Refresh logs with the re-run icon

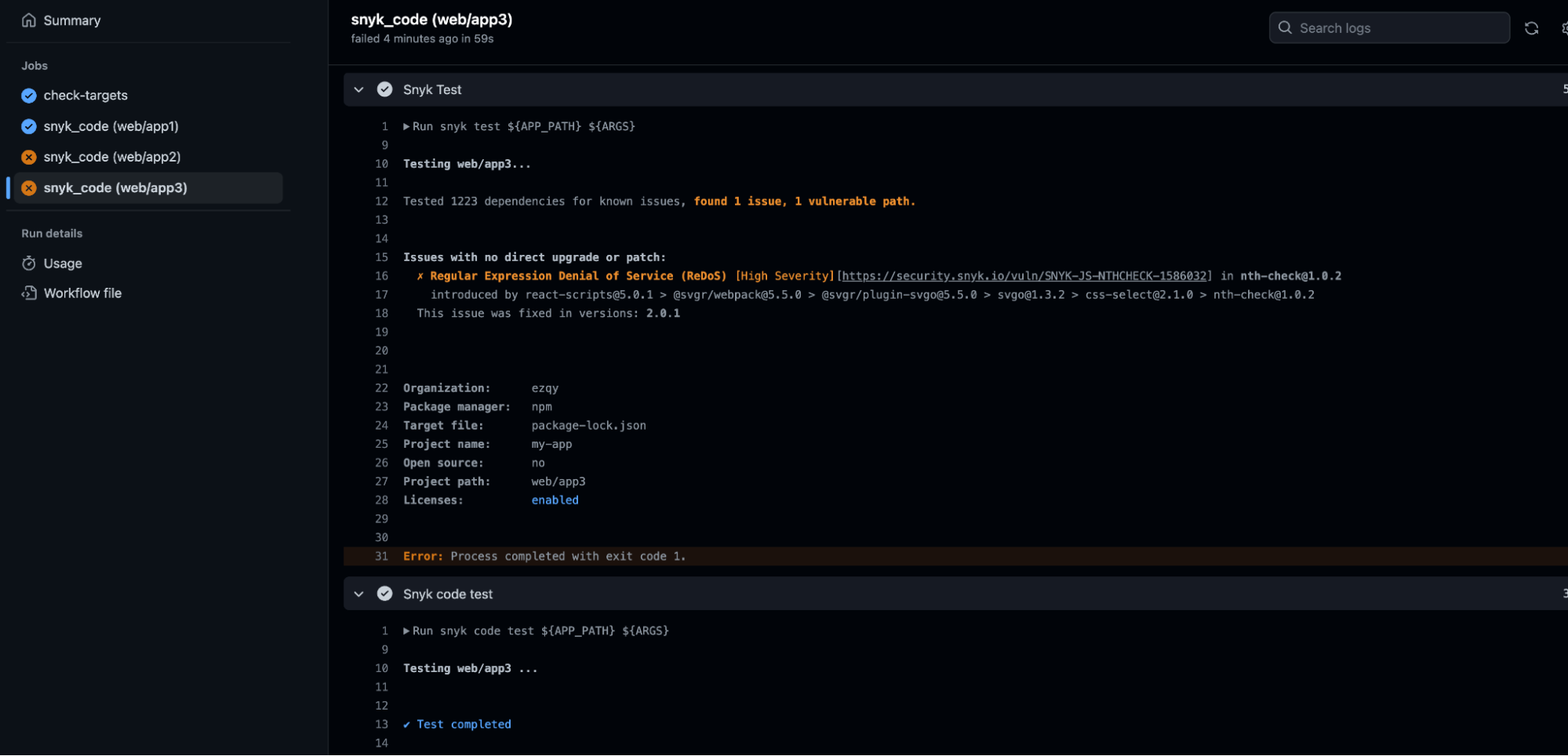pyautogui.click(x=1531, y=28)
